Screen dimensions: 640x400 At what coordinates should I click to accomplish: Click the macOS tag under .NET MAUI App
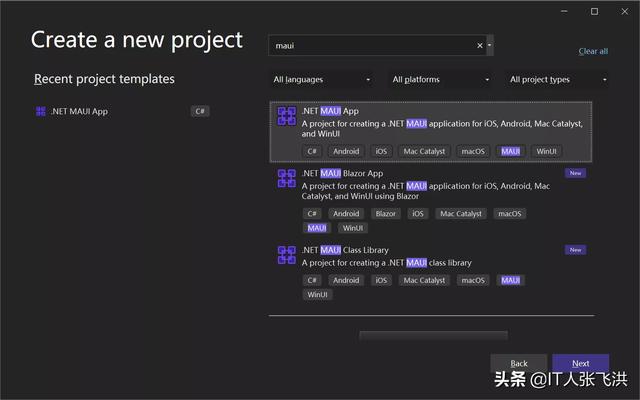tap(473, 151)
